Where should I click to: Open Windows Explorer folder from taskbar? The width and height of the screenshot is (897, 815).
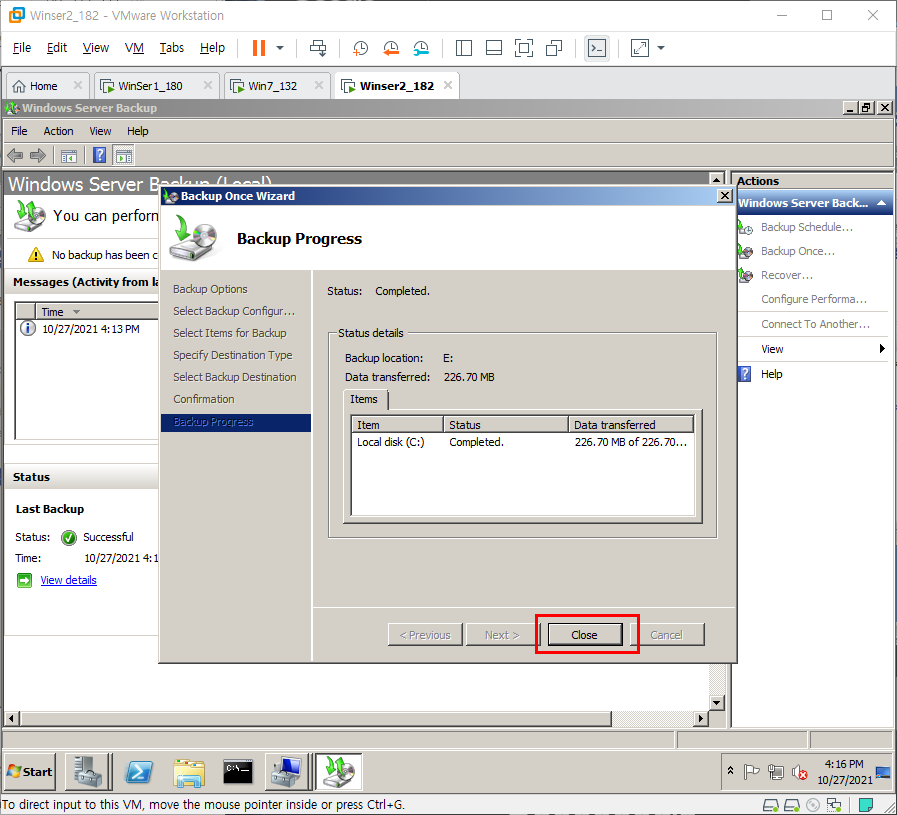(189, 772)
